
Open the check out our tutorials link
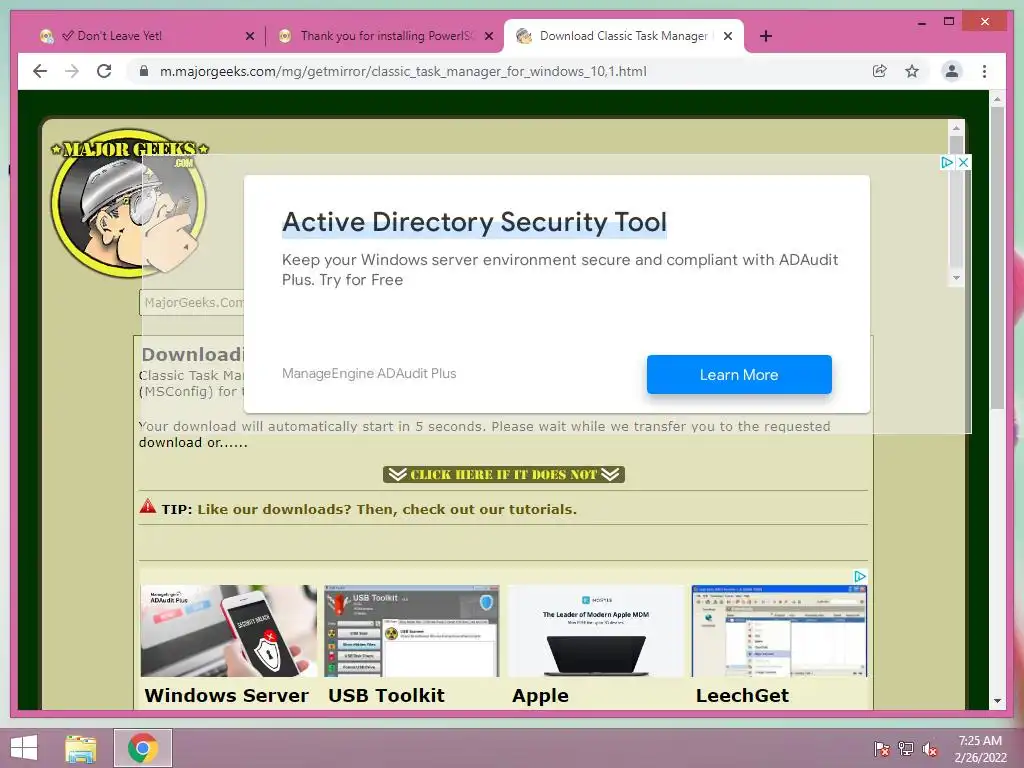387,509
